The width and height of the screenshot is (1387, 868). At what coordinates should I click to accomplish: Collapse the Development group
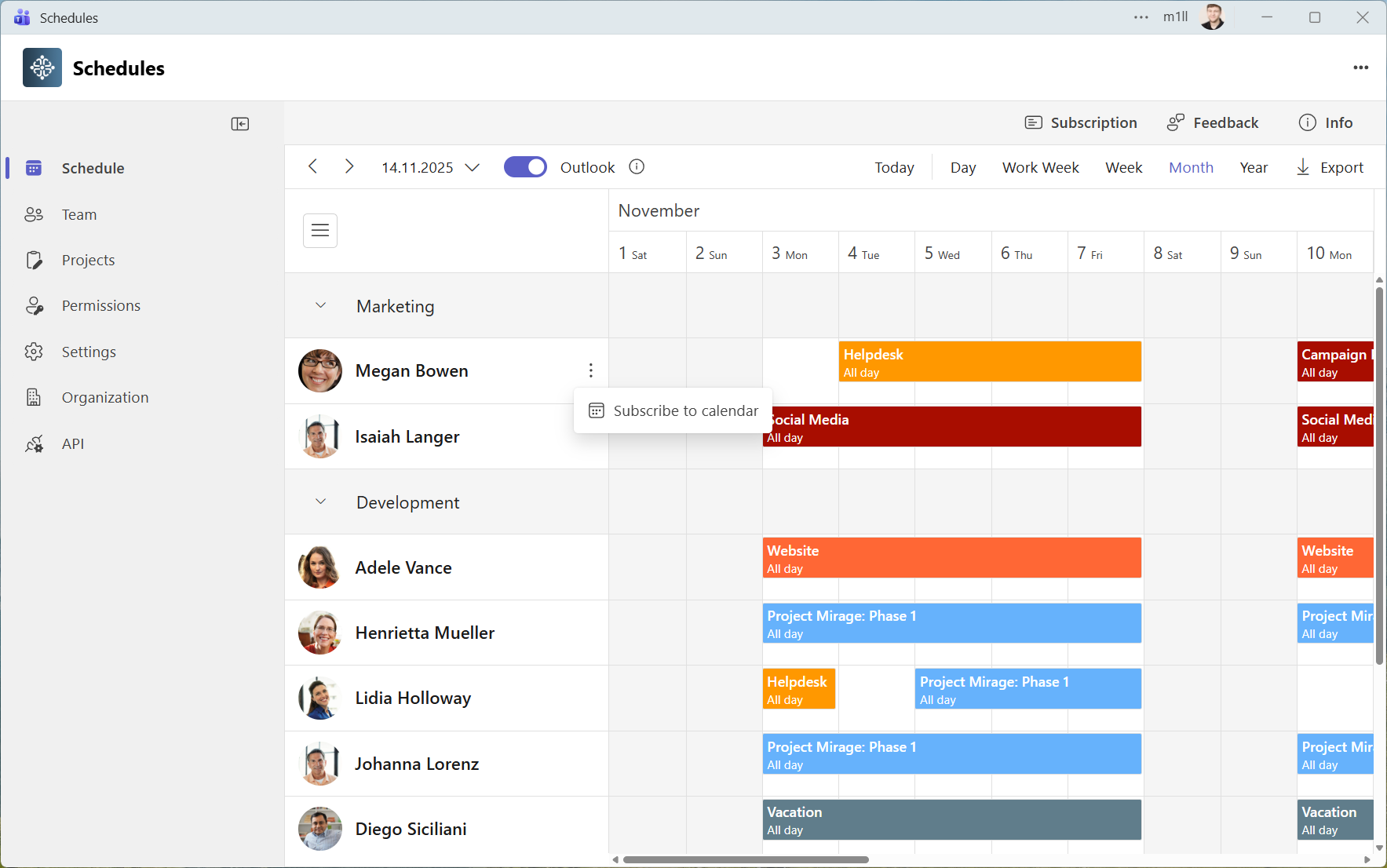(320, 502)
